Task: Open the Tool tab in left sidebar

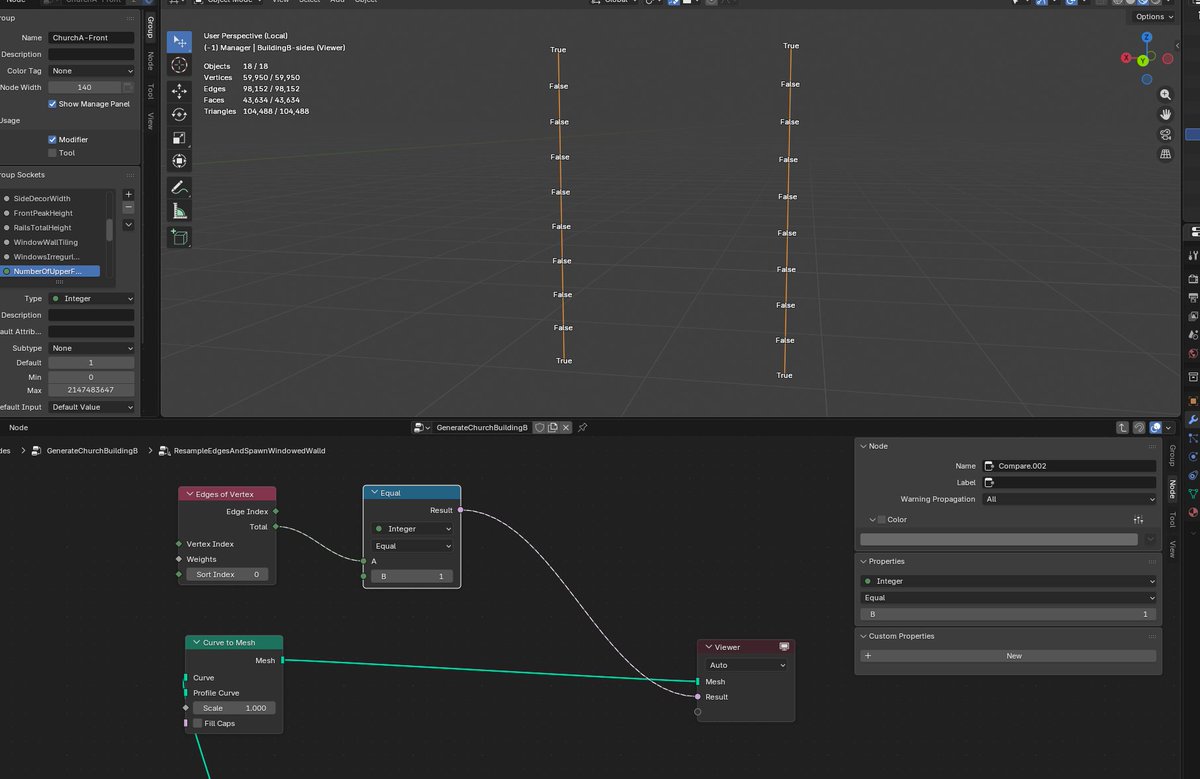Action: (x=150, y=91)
